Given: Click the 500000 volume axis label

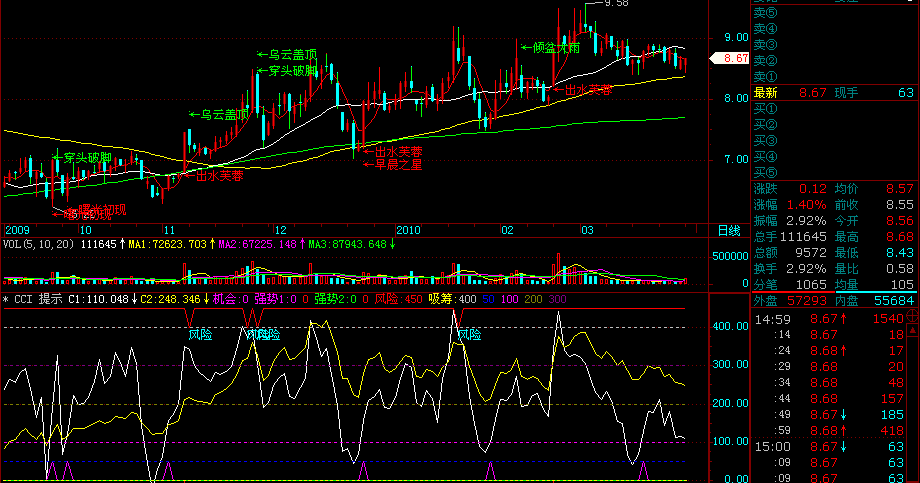Looking at the screenshot, I should (730, 256).
